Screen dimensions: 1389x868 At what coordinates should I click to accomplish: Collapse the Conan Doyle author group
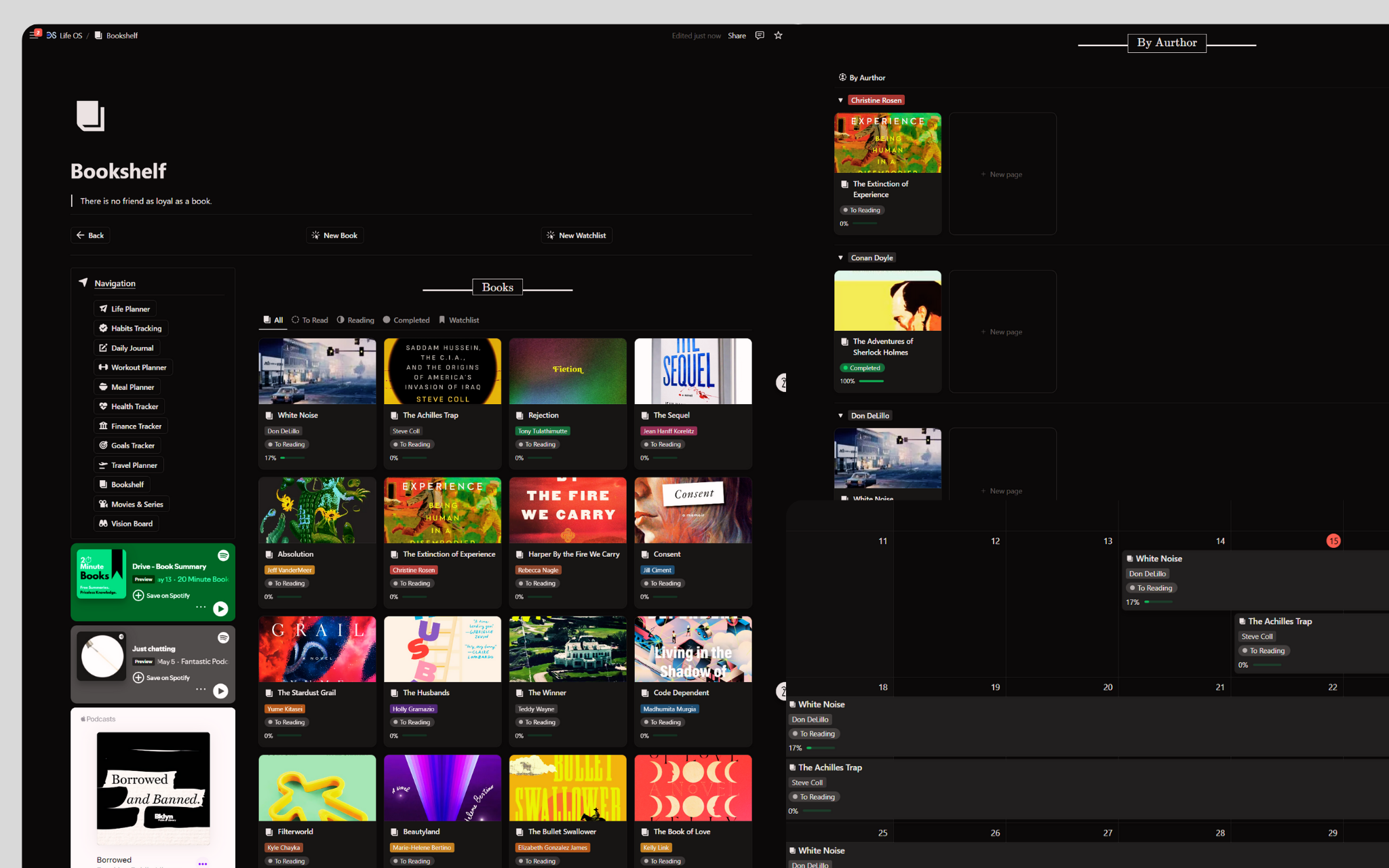(x=840, y=258)
